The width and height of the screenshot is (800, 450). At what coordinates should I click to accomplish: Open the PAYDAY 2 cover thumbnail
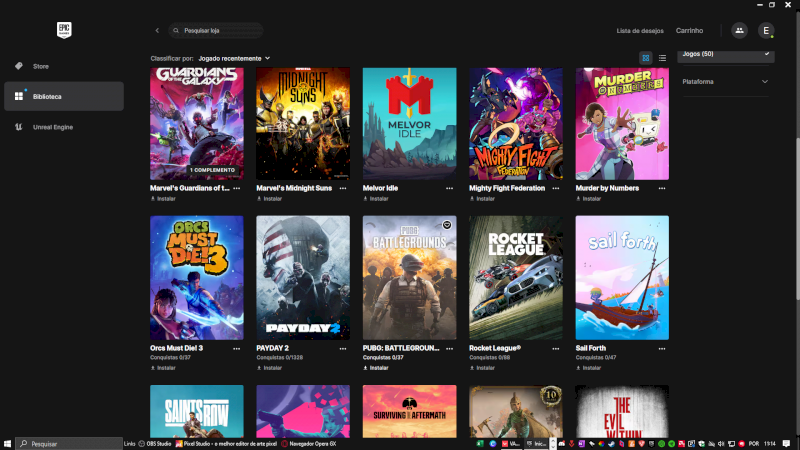tap(303, 278)
